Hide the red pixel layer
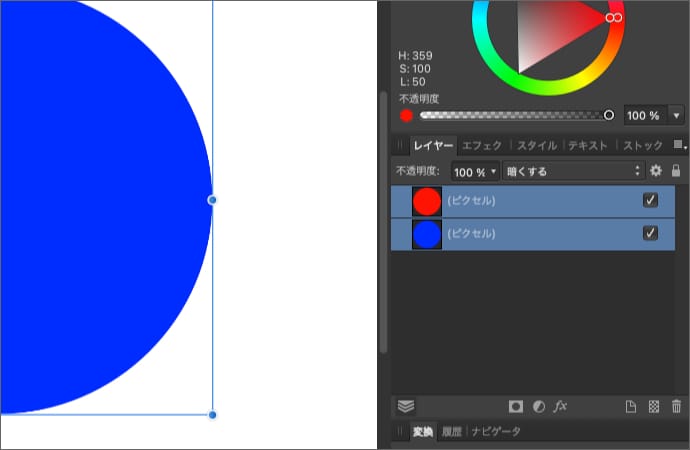This screenshot has width=690, height=450. 650,201
